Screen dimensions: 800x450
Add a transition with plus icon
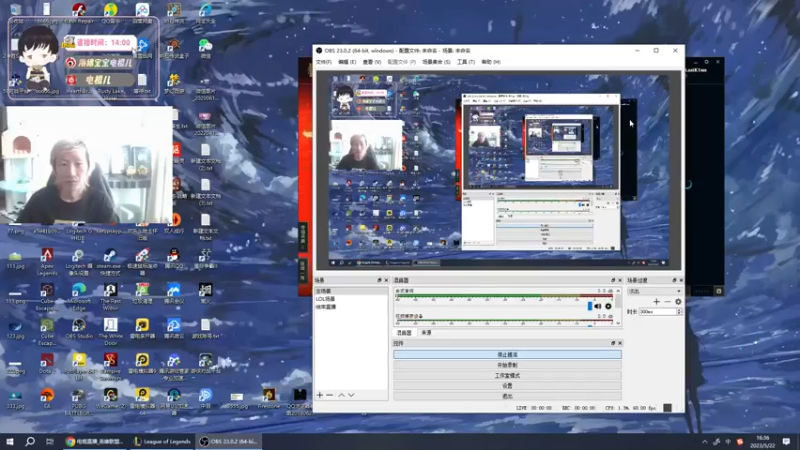click(657, 302)
